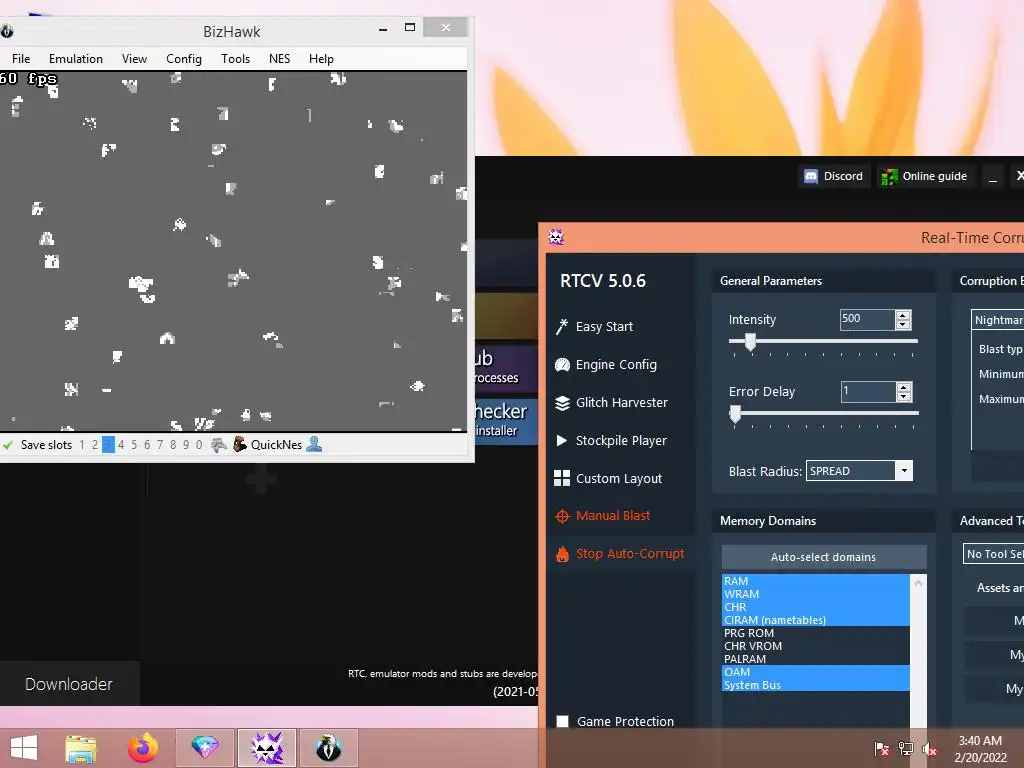This screenshot has height=768, width=1024.
Task: Toggle CIRAM (nametables) domain selection
Action: 816,620
